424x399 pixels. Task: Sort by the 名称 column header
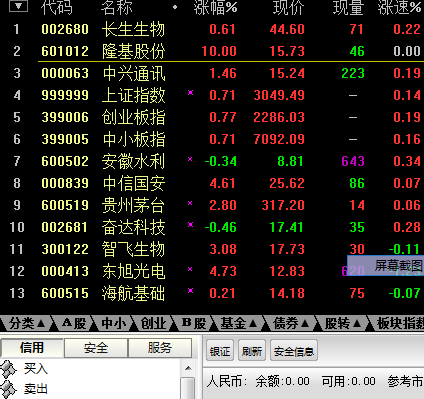[116, 8]
